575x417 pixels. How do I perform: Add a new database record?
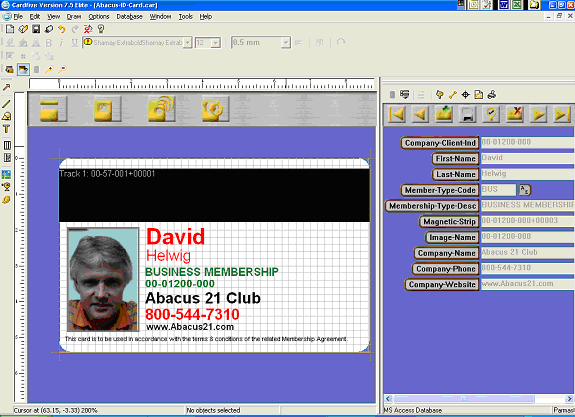pyautogui.click(x=444, y=114)
